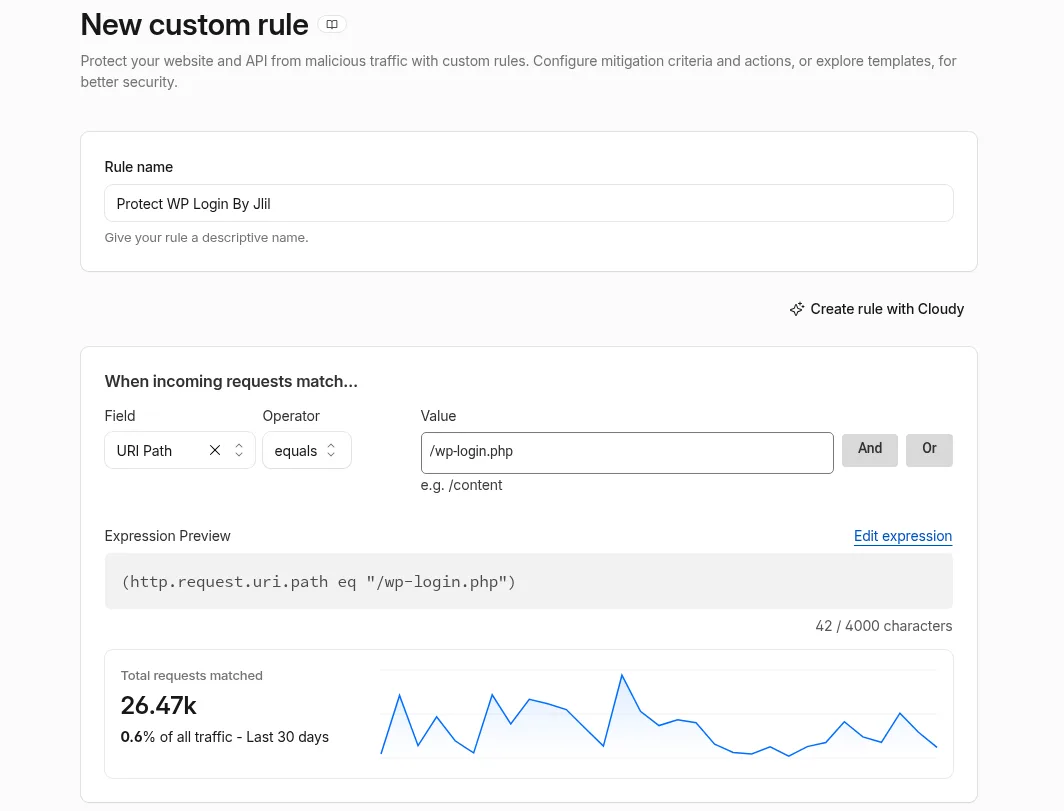This screenshot has height=811, width=1064.
Task: Click '0.6% of all traffic - Last 30 days'
Action: [x=225, y=737]
